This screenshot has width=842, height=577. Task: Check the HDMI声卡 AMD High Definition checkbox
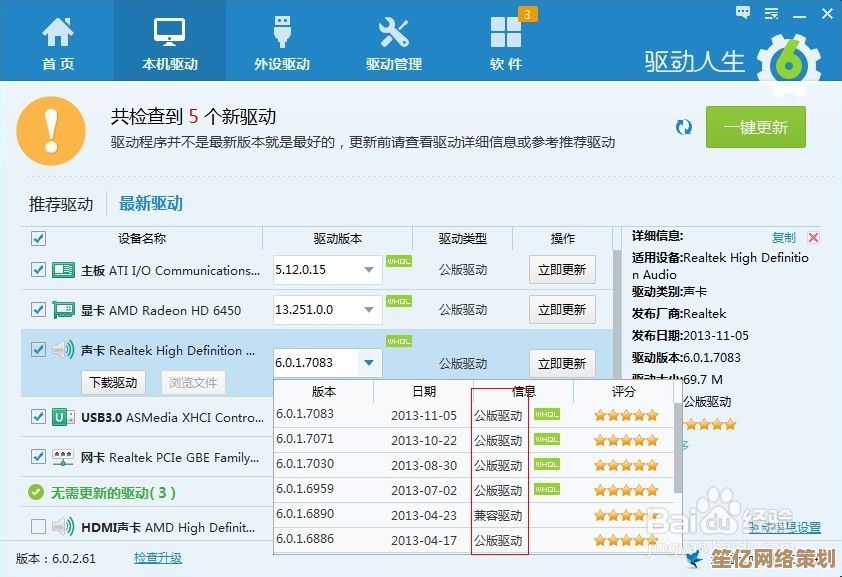click(38, 527)
